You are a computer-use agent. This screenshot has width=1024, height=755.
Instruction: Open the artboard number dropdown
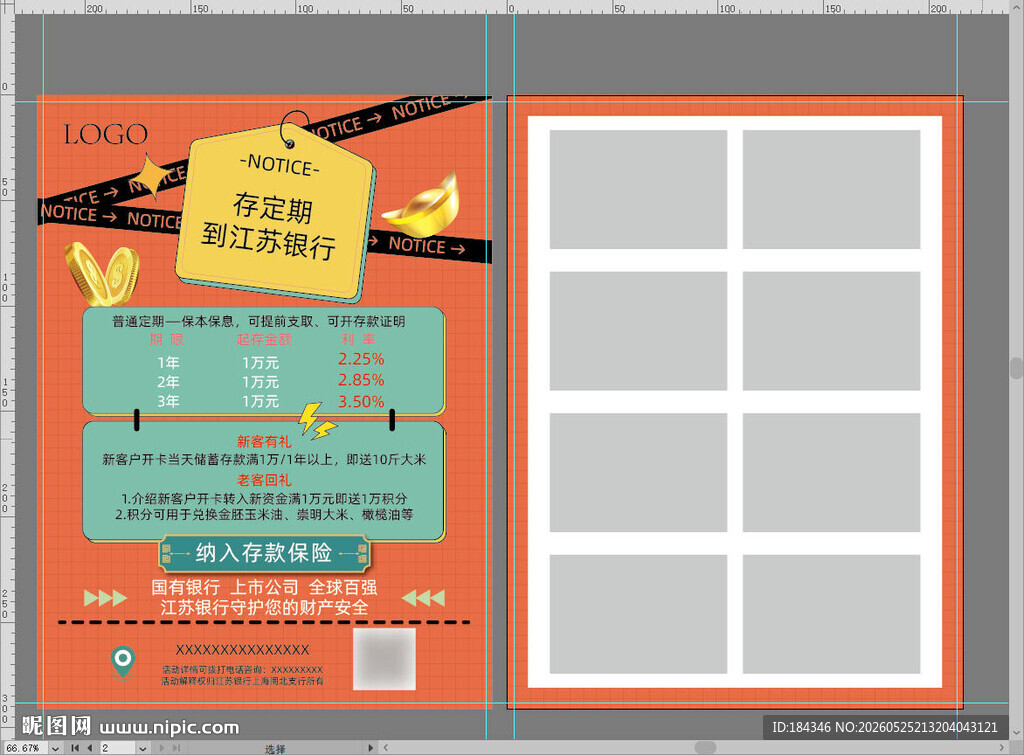(x=142, y=748)
